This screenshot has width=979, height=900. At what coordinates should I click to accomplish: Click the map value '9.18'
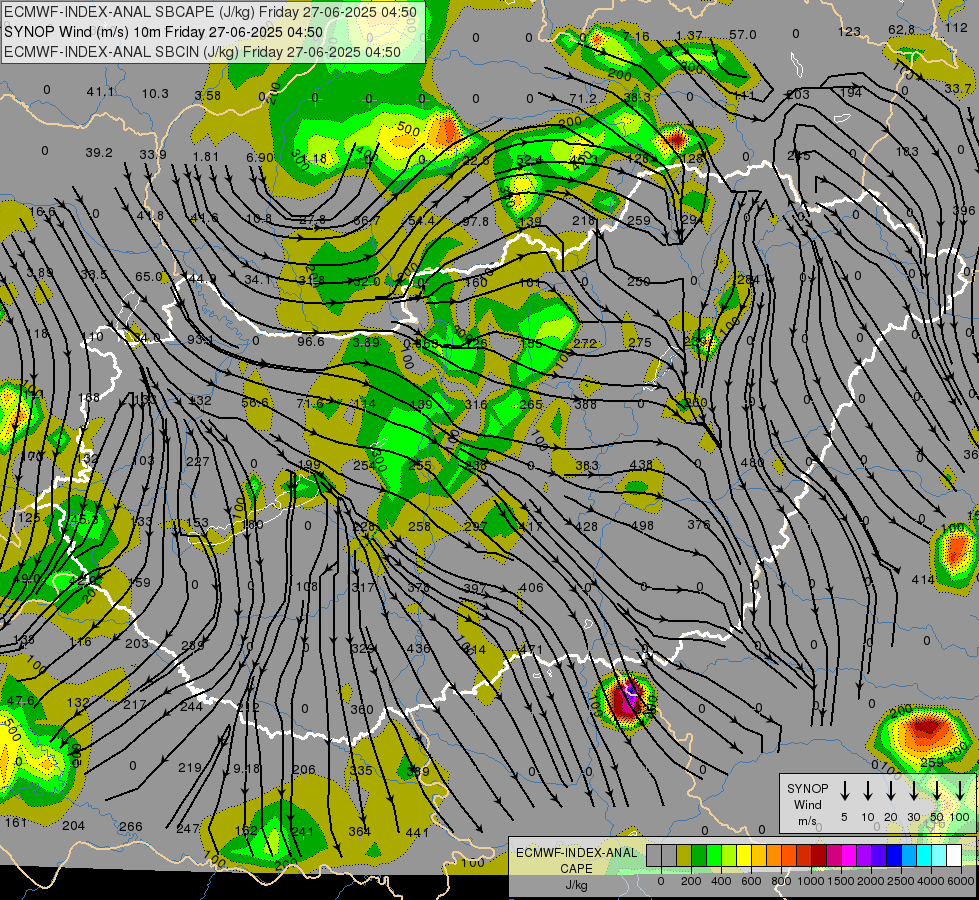pyautogui.click(x=246, y=768)
